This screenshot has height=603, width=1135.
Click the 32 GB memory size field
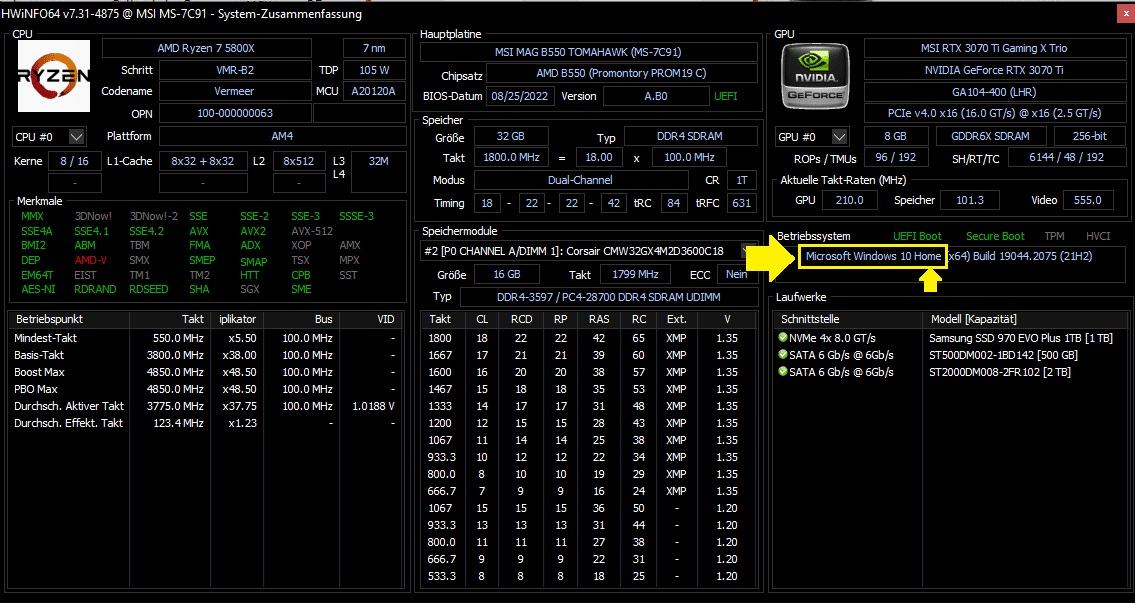(x=511, y=136)
